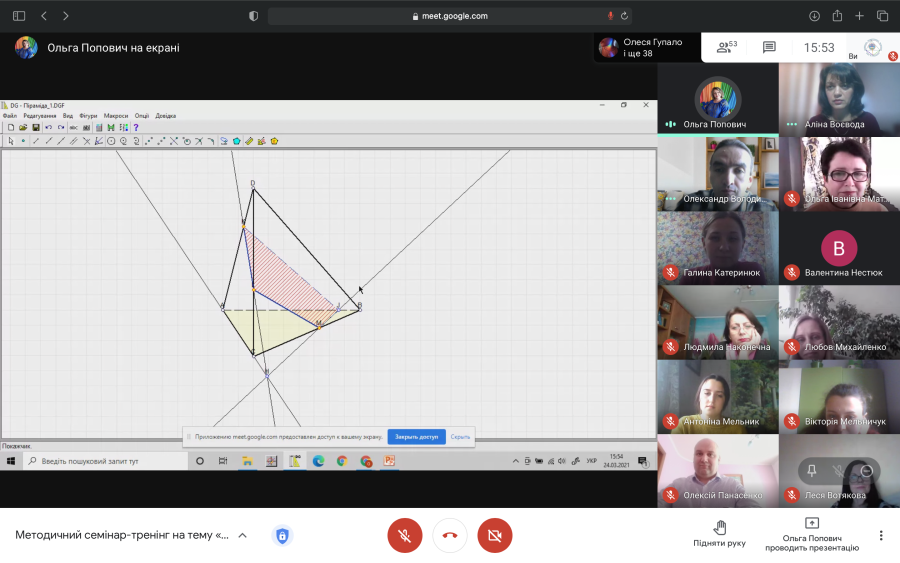This screenshot has height=563, width=900.
Task: Open the Safari tab overview icon
Action: click(882, 16)
